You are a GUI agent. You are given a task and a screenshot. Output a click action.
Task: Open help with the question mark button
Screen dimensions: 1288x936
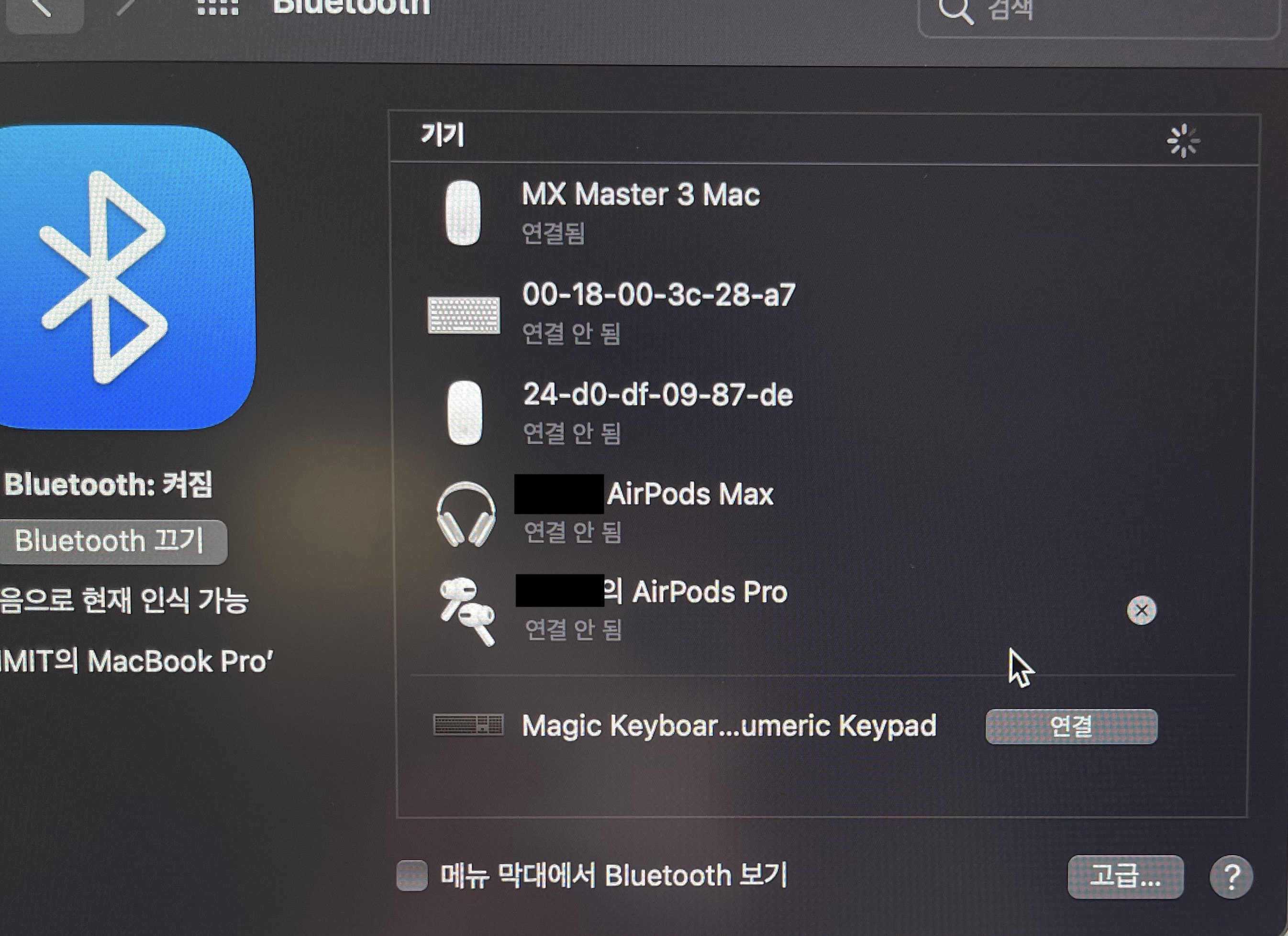pyautogui.click(x=1231, y=878)
